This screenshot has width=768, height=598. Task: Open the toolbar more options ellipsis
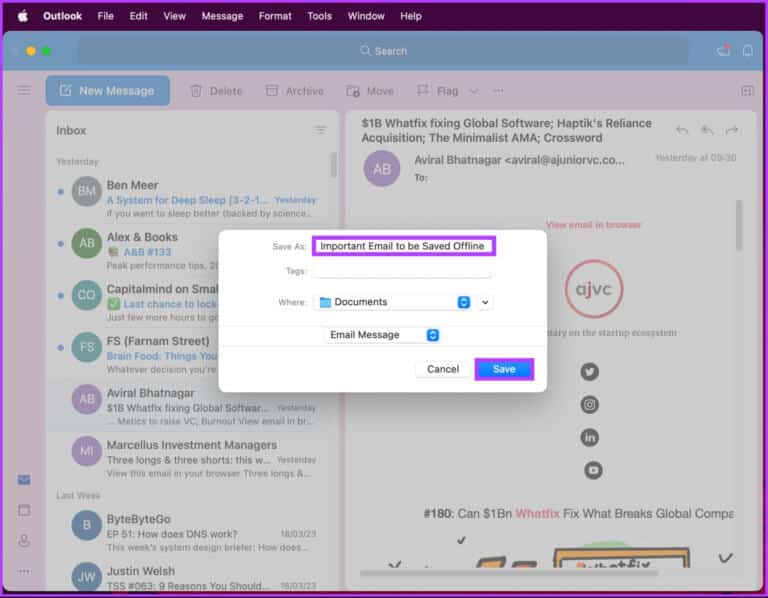pos(498,91)
